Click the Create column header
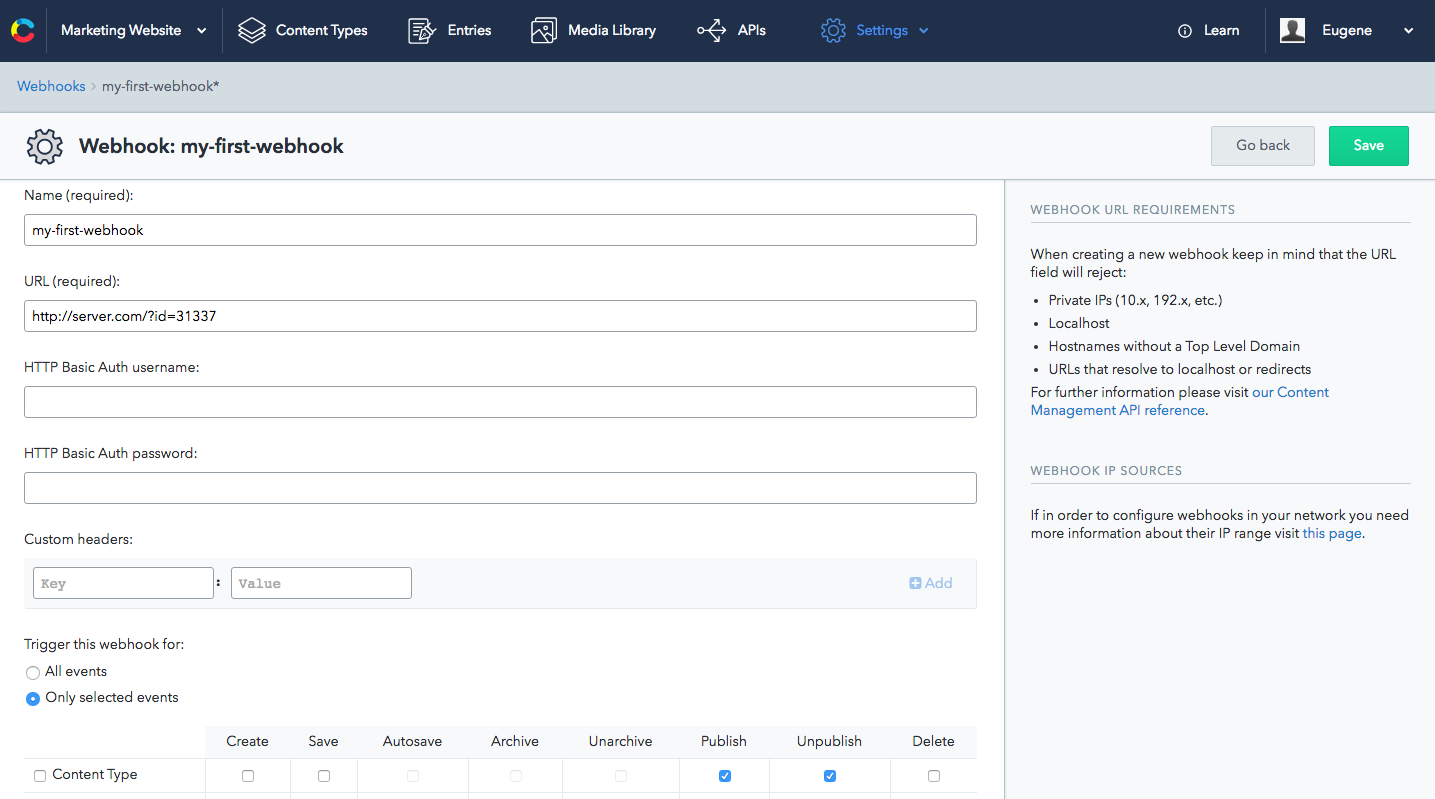 [247, 741]
